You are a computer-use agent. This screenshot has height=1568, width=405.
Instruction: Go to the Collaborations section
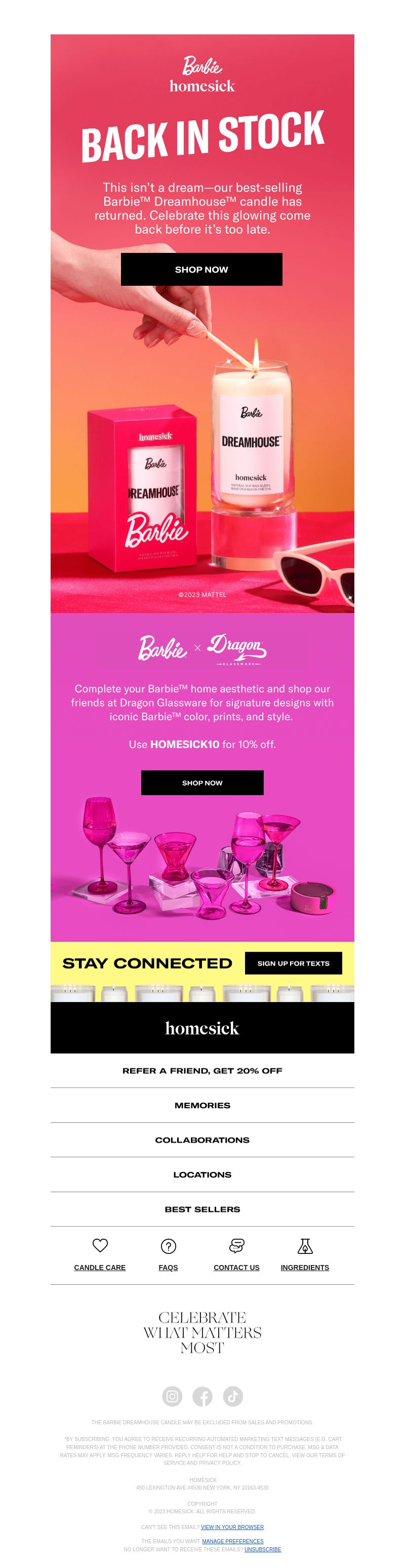[202, 1140]
